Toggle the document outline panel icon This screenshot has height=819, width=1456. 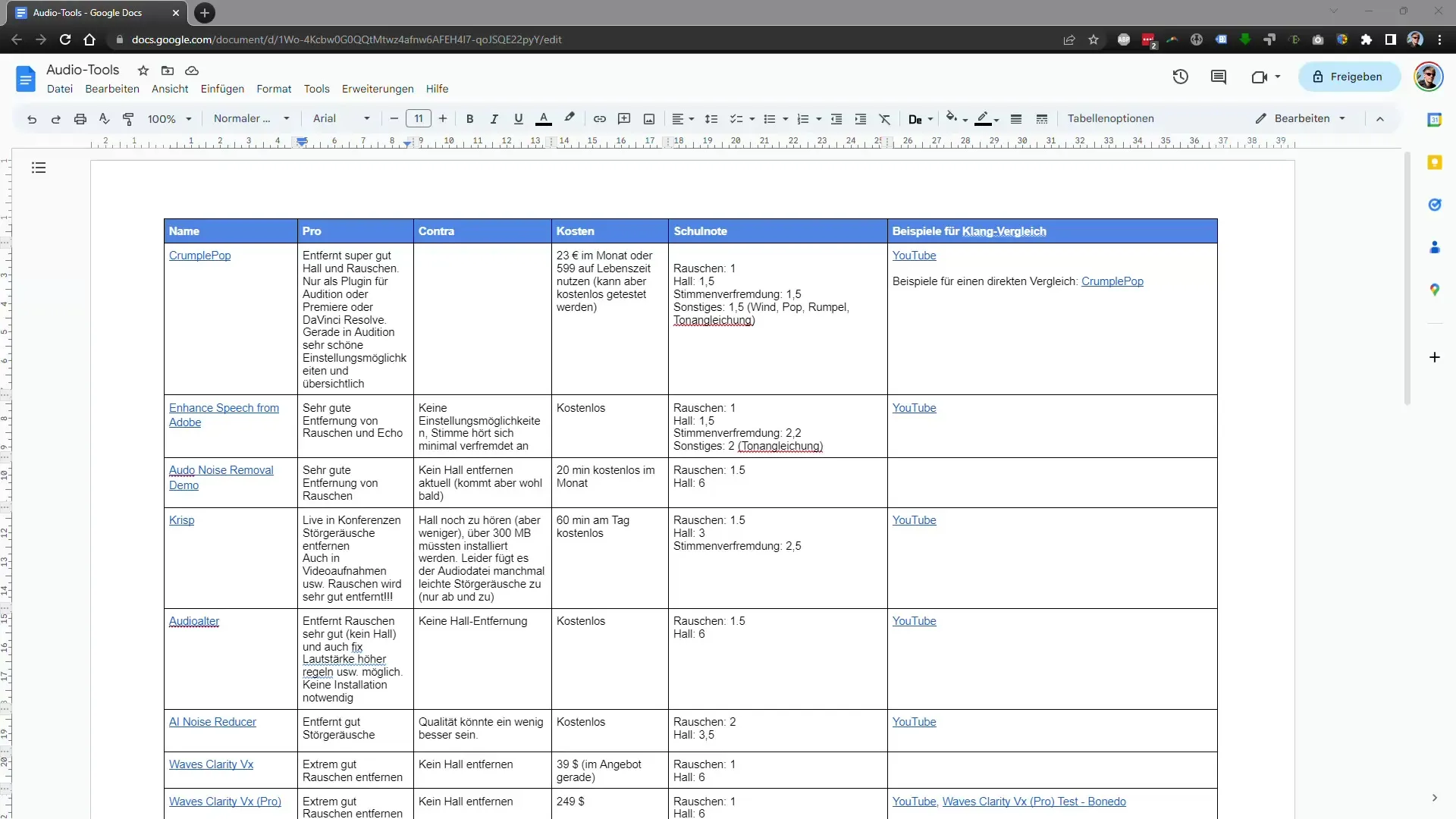click(38, 167)
